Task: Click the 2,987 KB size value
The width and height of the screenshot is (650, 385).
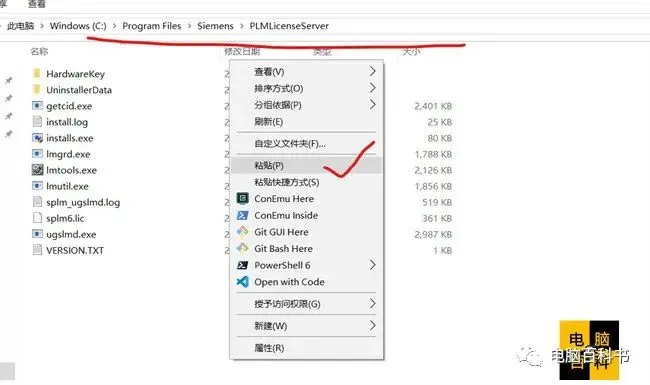Action: click(x=433, y=235)
